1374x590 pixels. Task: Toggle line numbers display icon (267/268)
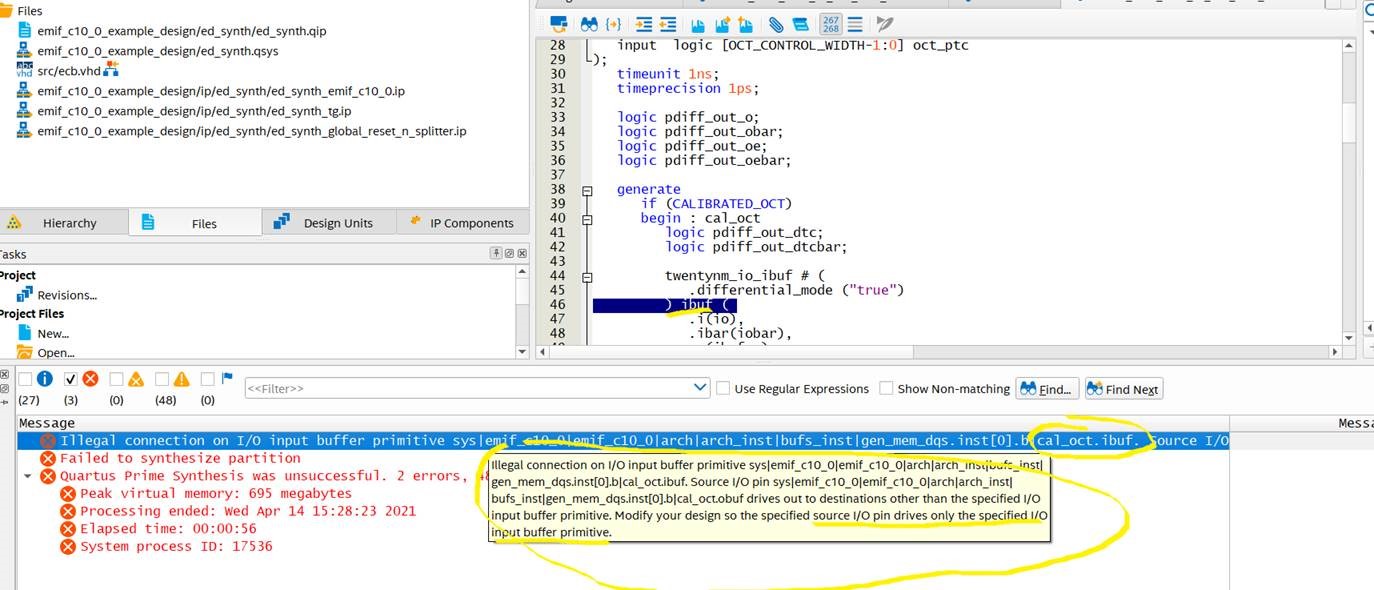830,23
